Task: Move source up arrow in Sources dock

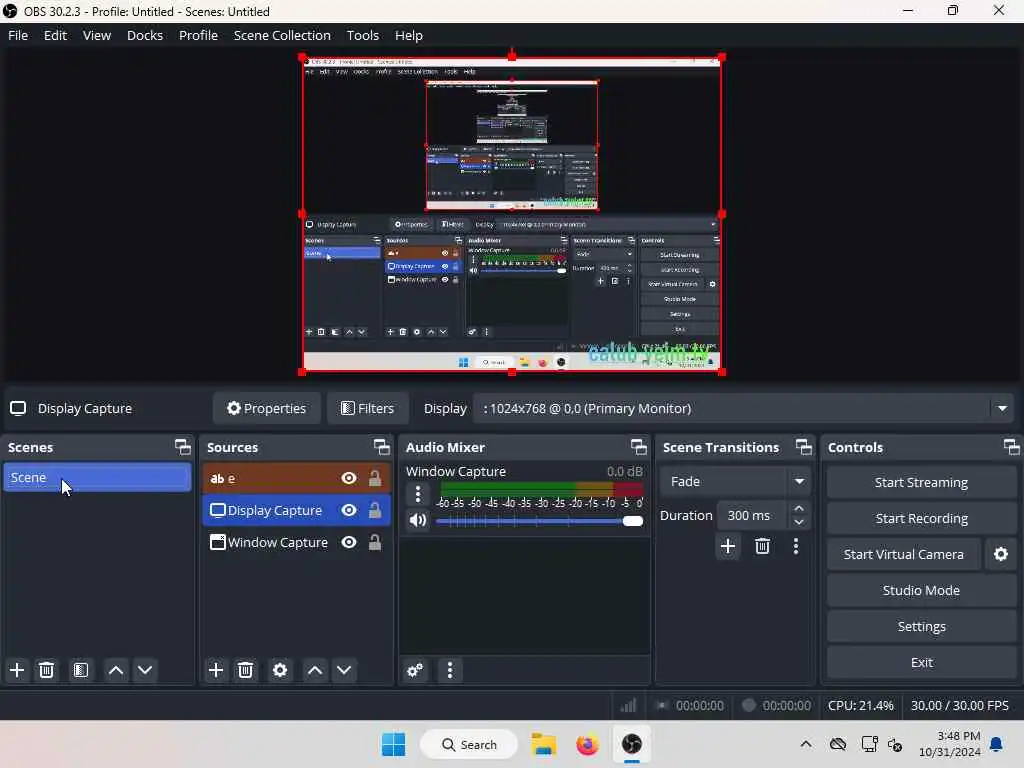Action: [315, 670]
